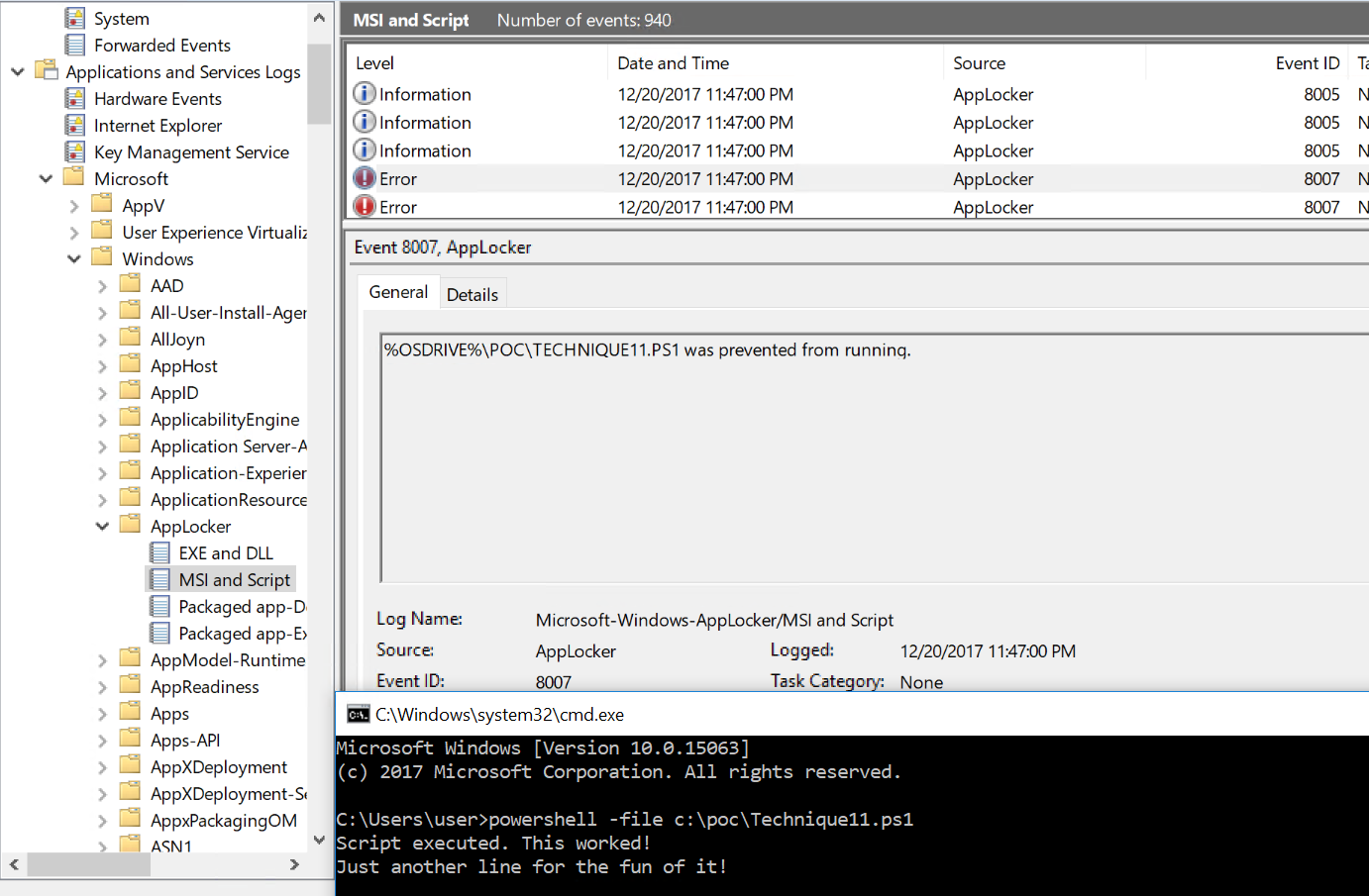1369x896 pixels.
Task: Click the Key Management Service log icon
Action: click(x=74, y=151)
